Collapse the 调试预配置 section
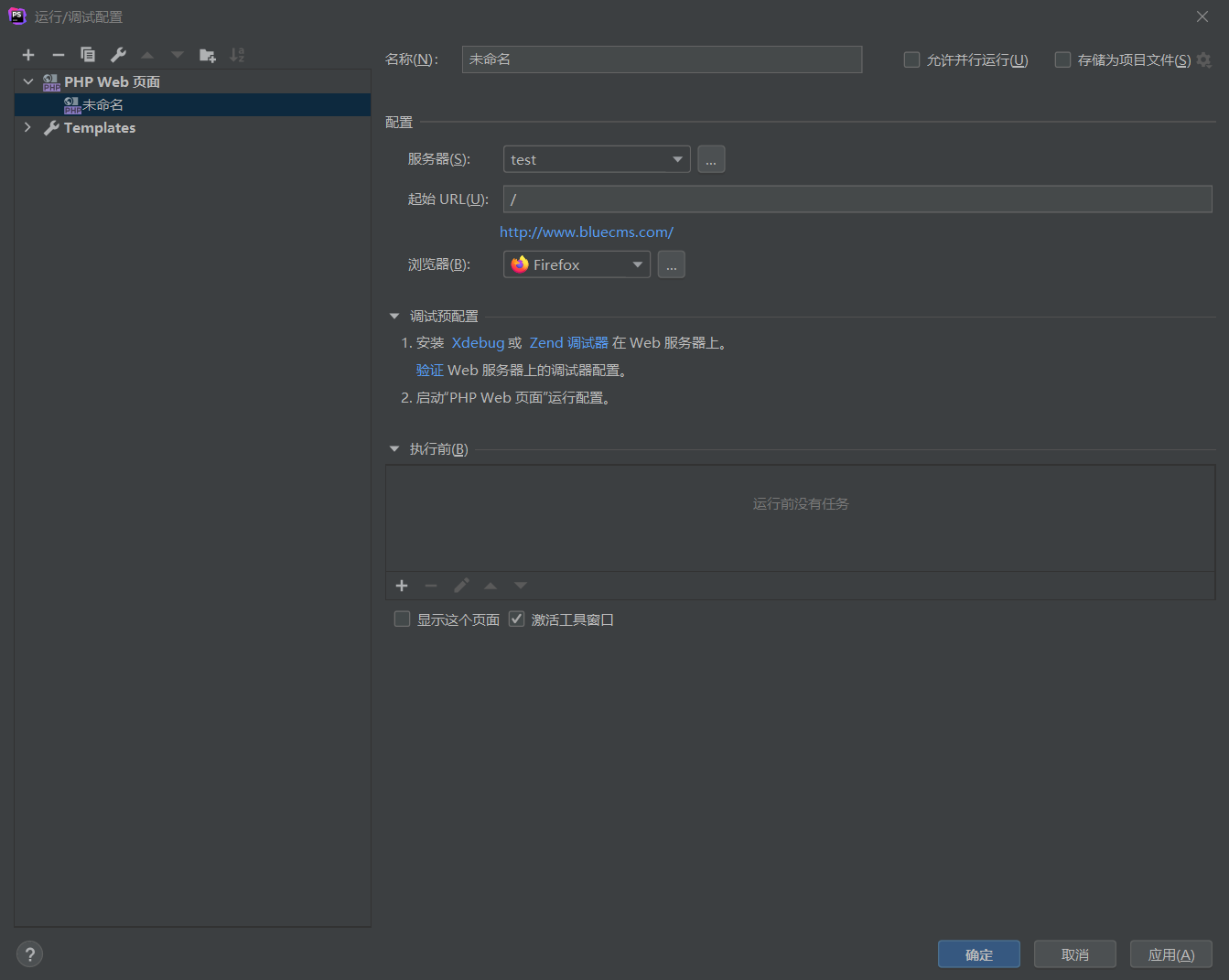 pos(394,317)
